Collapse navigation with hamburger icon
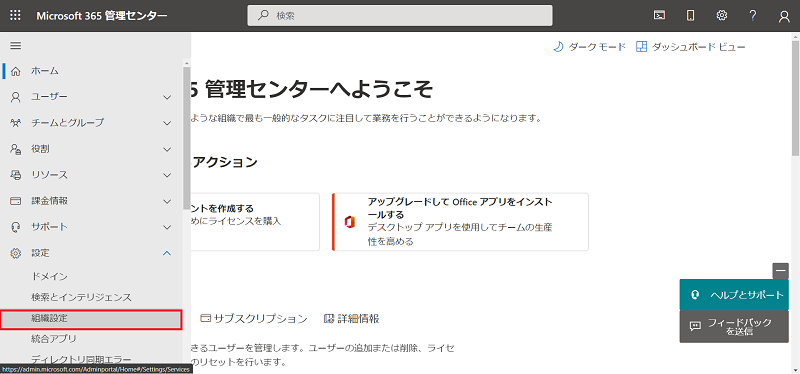 (x=16, y=45)
